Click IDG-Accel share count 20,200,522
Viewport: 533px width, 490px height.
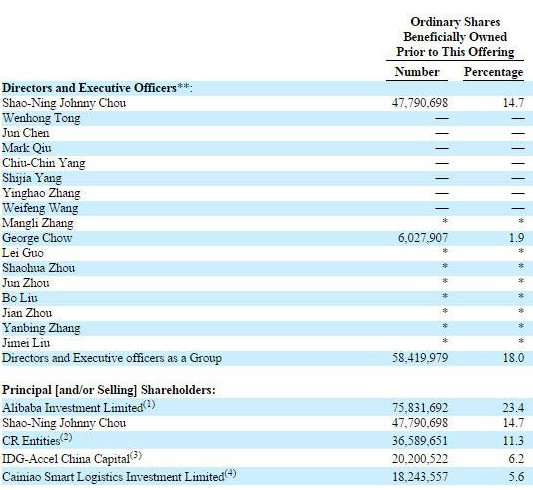point(420,459)
